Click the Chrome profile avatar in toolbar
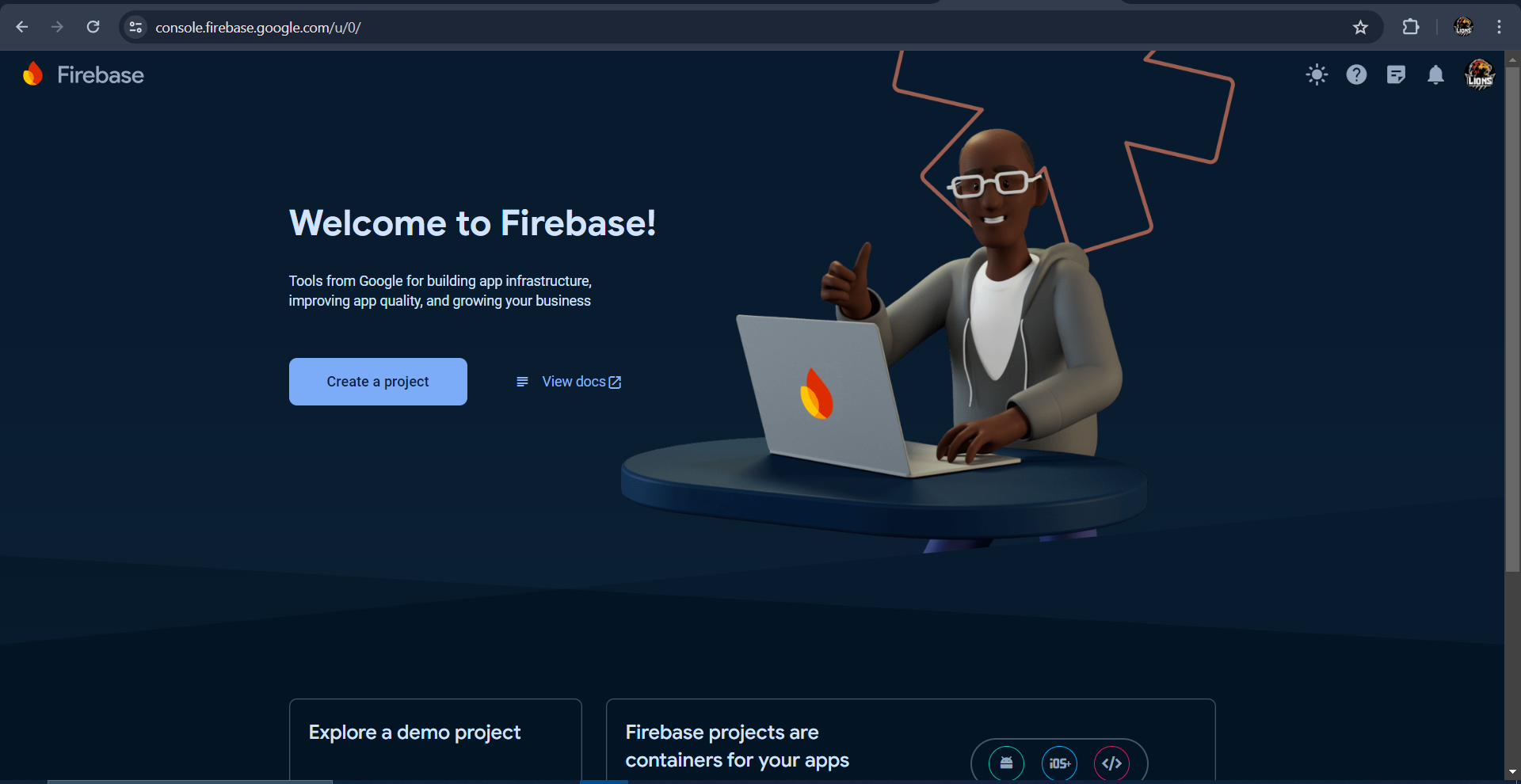The image size is (1521, 784). pyautogui.click(x=1463, y=27)
